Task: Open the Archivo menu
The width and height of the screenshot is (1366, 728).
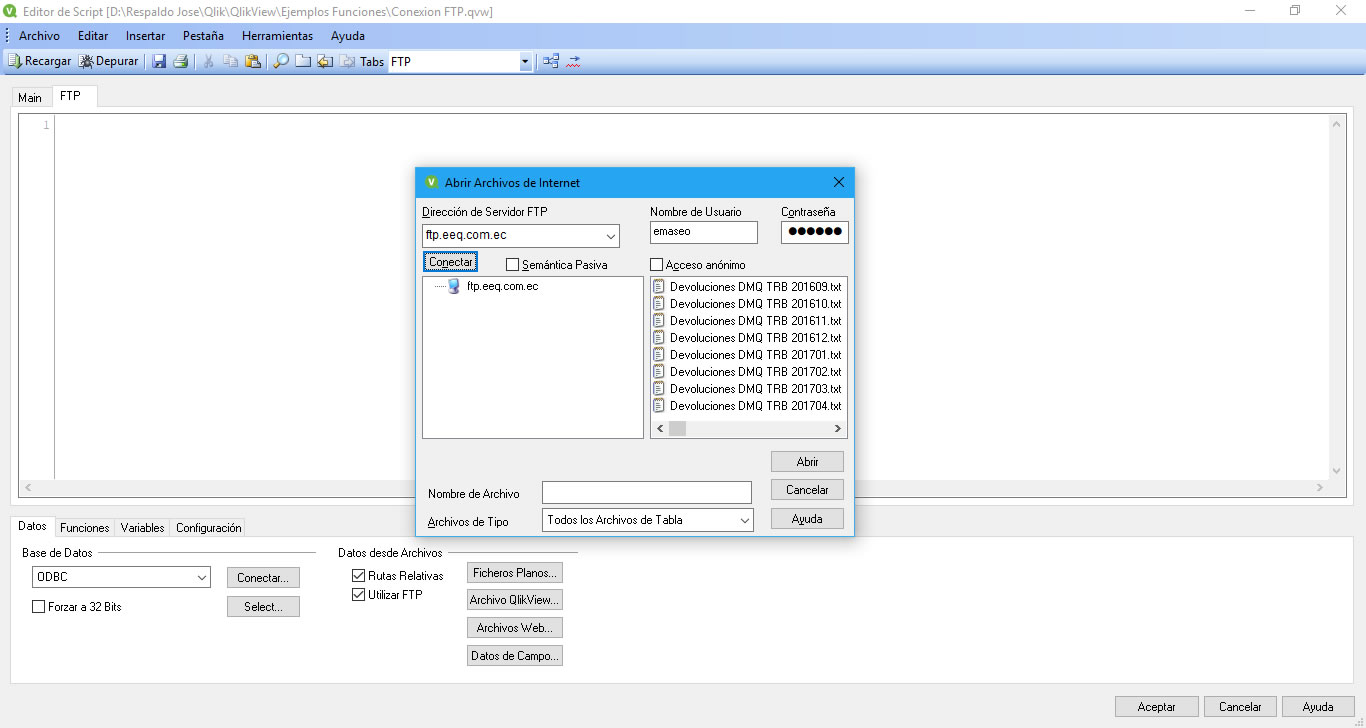Action: [39, 35]
